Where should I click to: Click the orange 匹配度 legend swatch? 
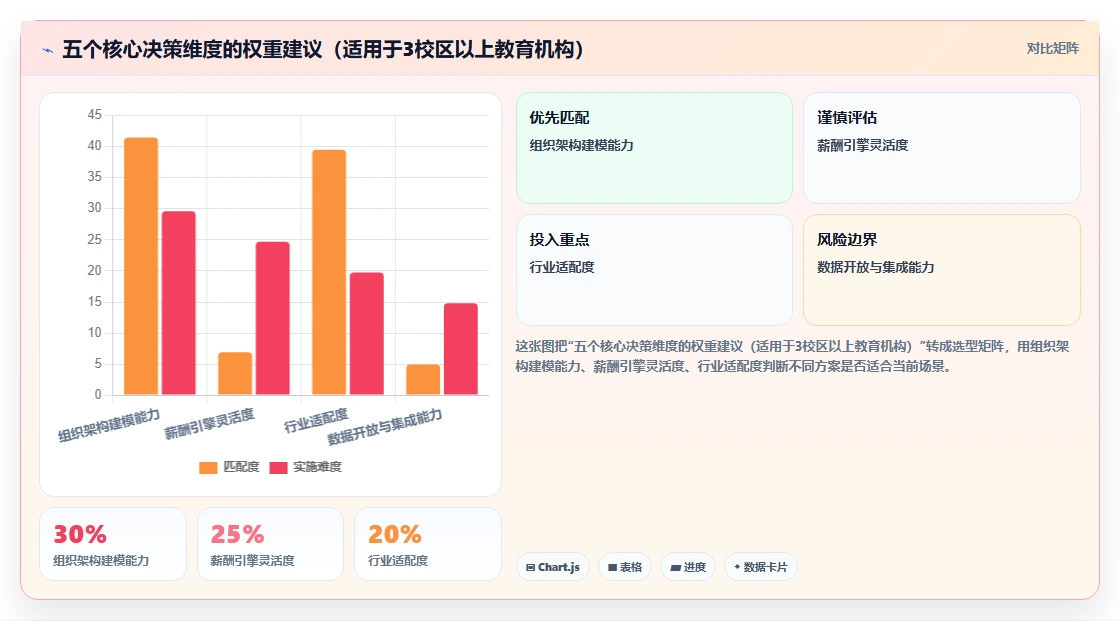coord(208,467)
